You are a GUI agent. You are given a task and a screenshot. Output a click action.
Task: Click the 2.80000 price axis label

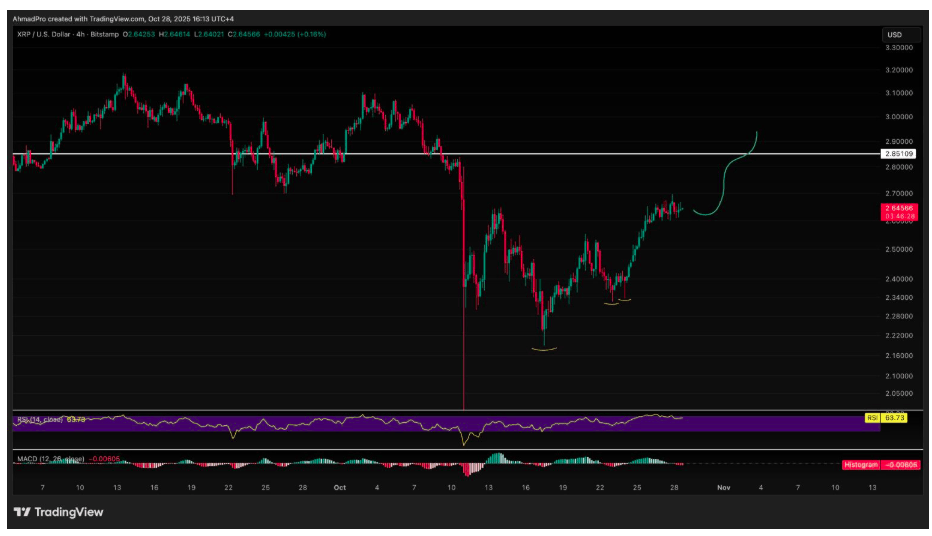899,167
